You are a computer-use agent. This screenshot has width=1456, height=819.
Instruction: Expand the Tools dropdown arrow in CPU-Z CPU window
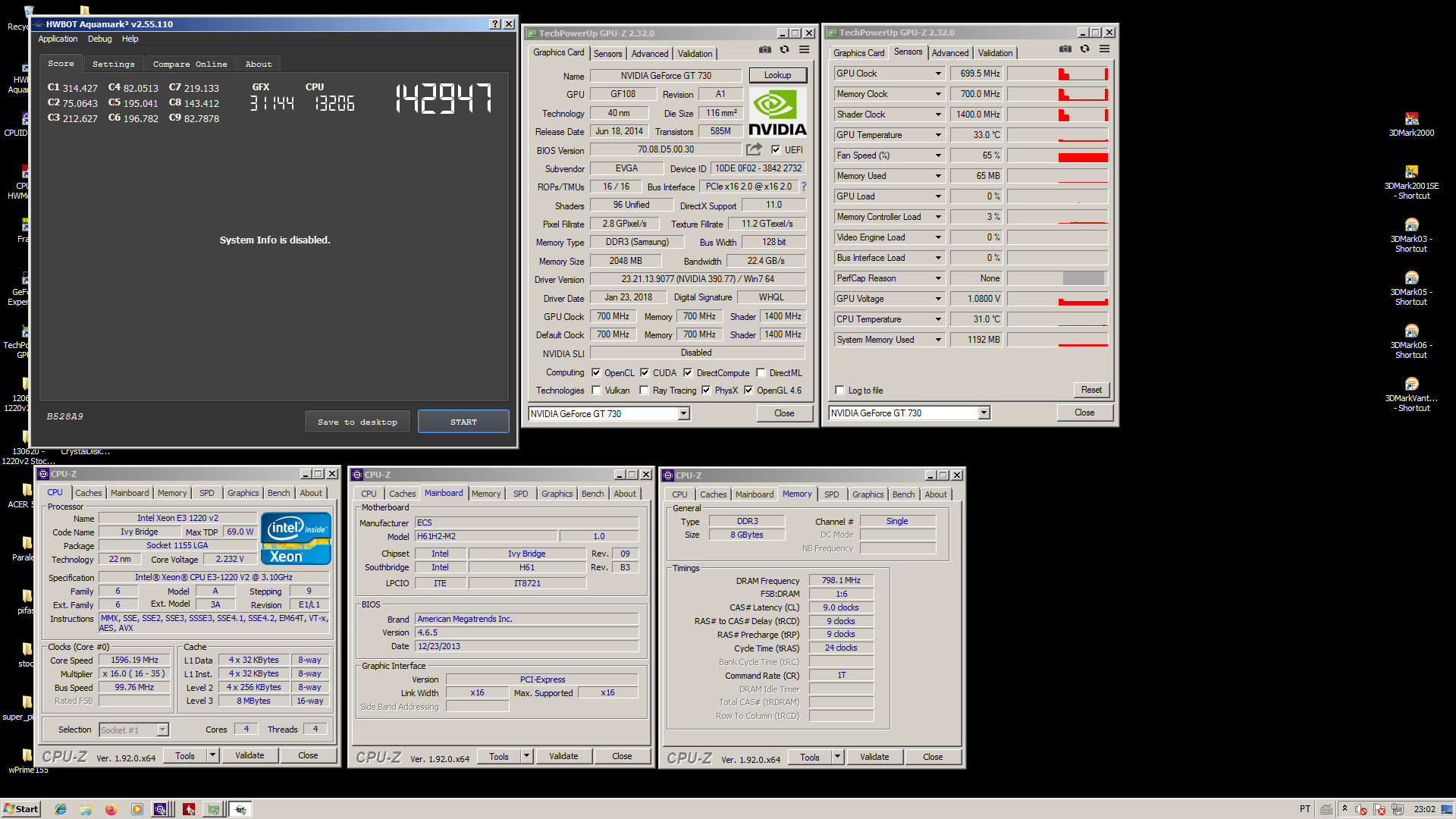coord(212,755)
